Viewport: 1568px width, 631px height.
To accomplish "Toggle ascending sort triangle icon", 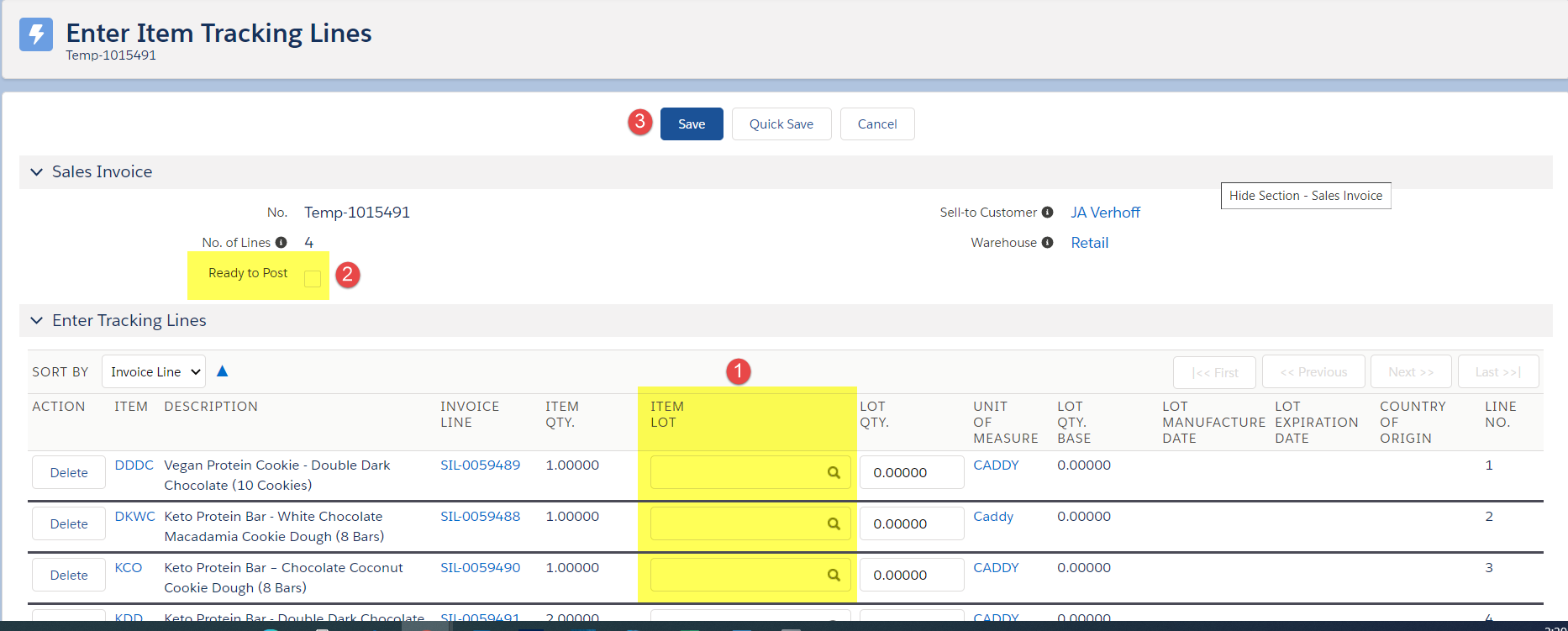I will coord(222,371).
